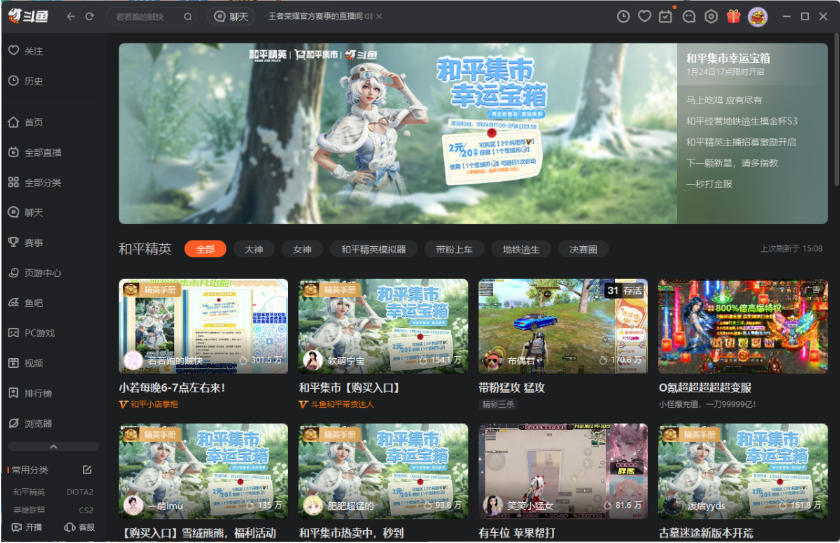Screen dimensions: 840x543
Task: Click the refresh page icon
Action: tap(90, 17)
